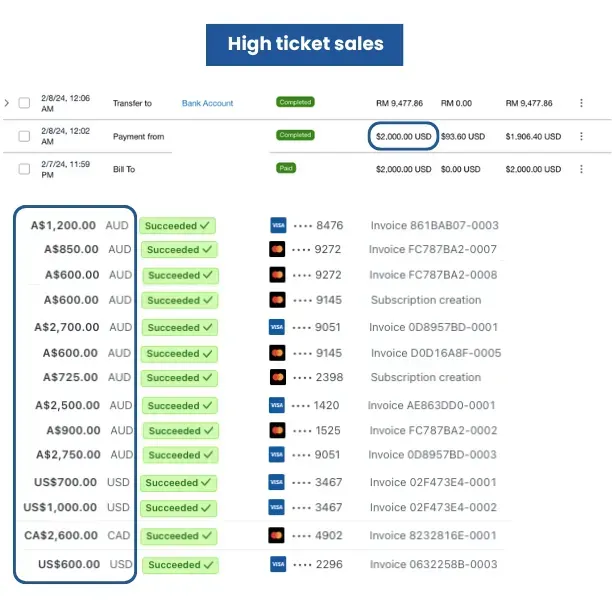Click the Paid status badge
Screen dimensions: 612x604
click(286, 168)
